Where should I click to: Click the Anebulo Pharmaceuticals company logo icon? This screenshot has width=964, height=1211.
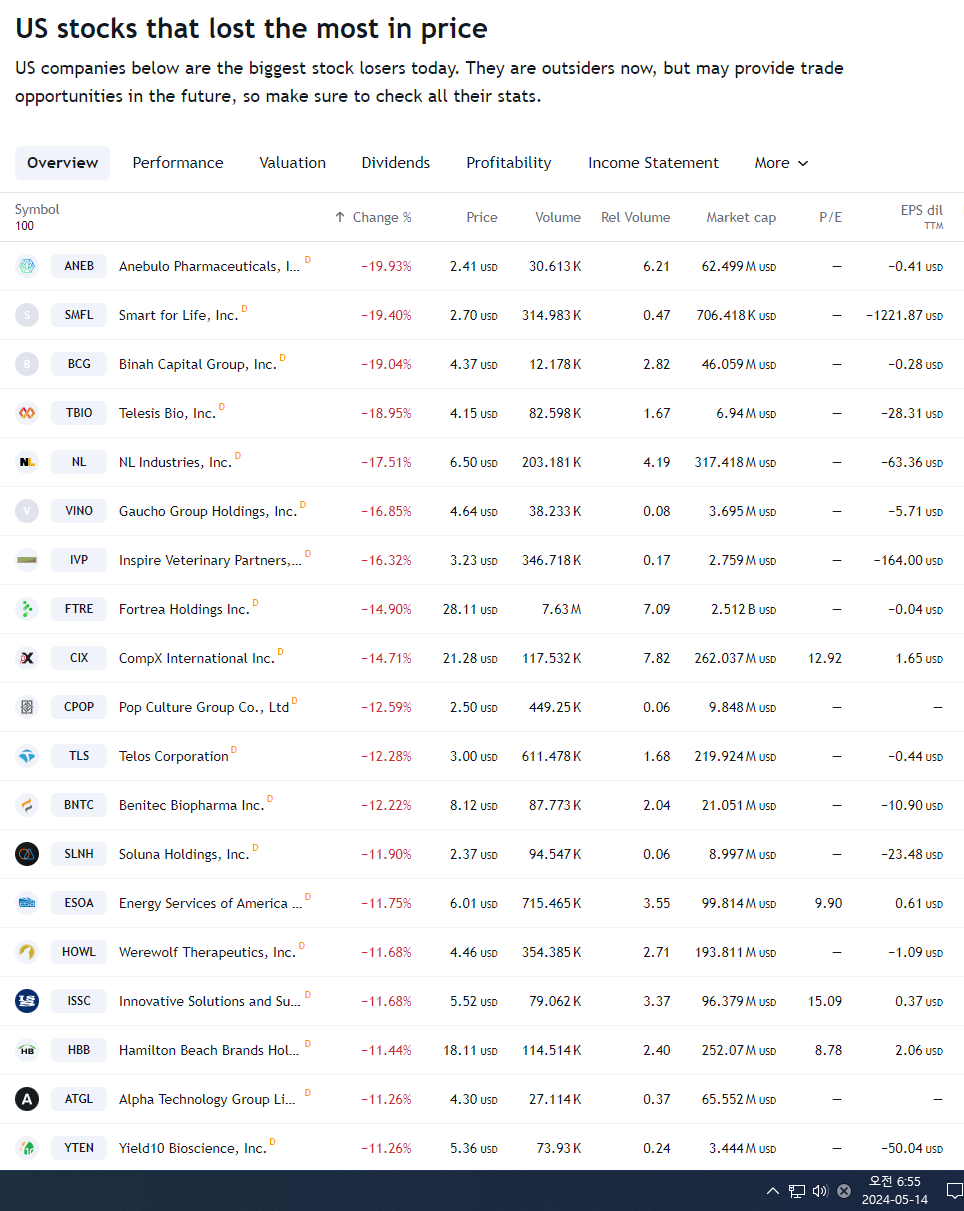coord(27,266)
